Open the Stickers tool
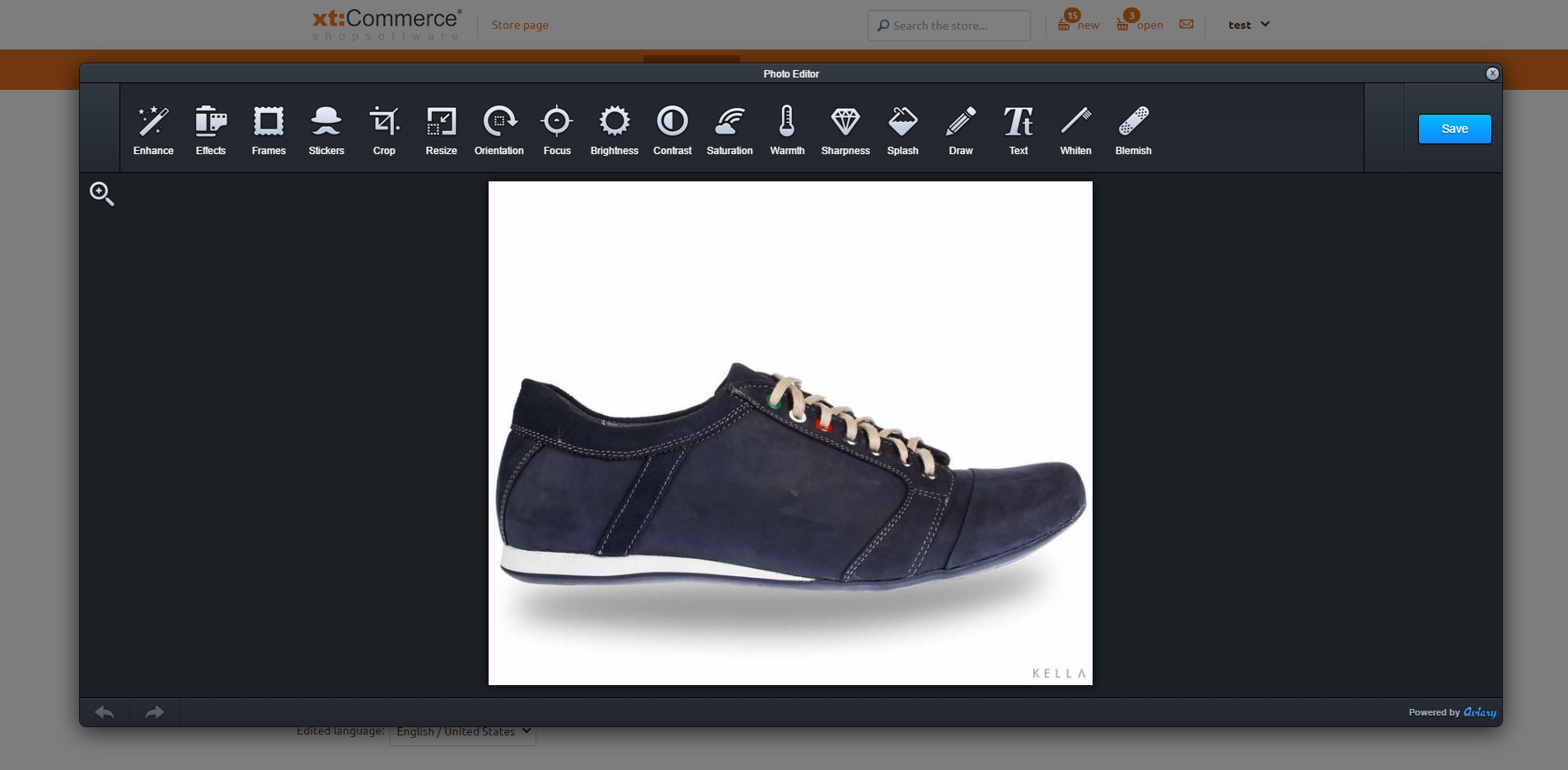The width and height of the screenshot is (1568, 770). point(326,130)
